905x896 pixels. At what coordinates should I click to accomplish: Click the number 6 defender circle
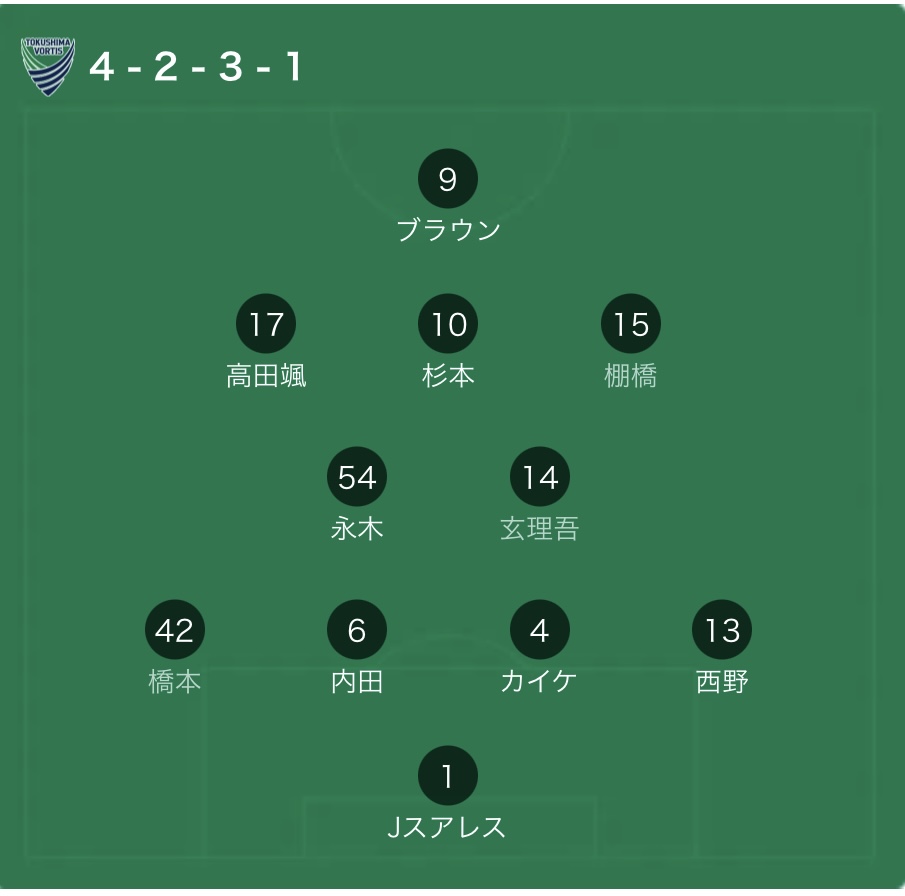click(357, 629)
